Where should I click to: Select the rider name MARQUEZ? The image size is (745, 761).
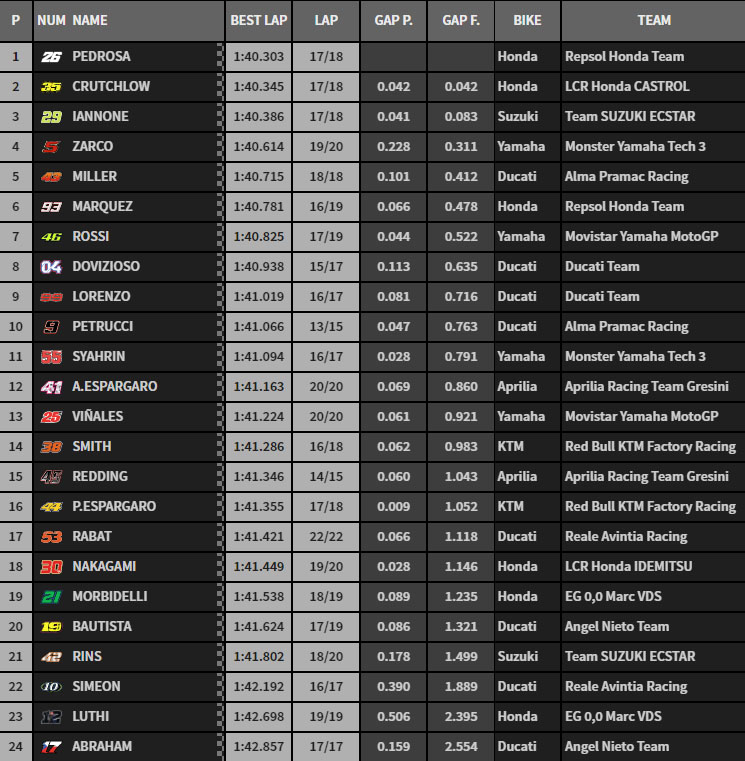tap(102, 206)
